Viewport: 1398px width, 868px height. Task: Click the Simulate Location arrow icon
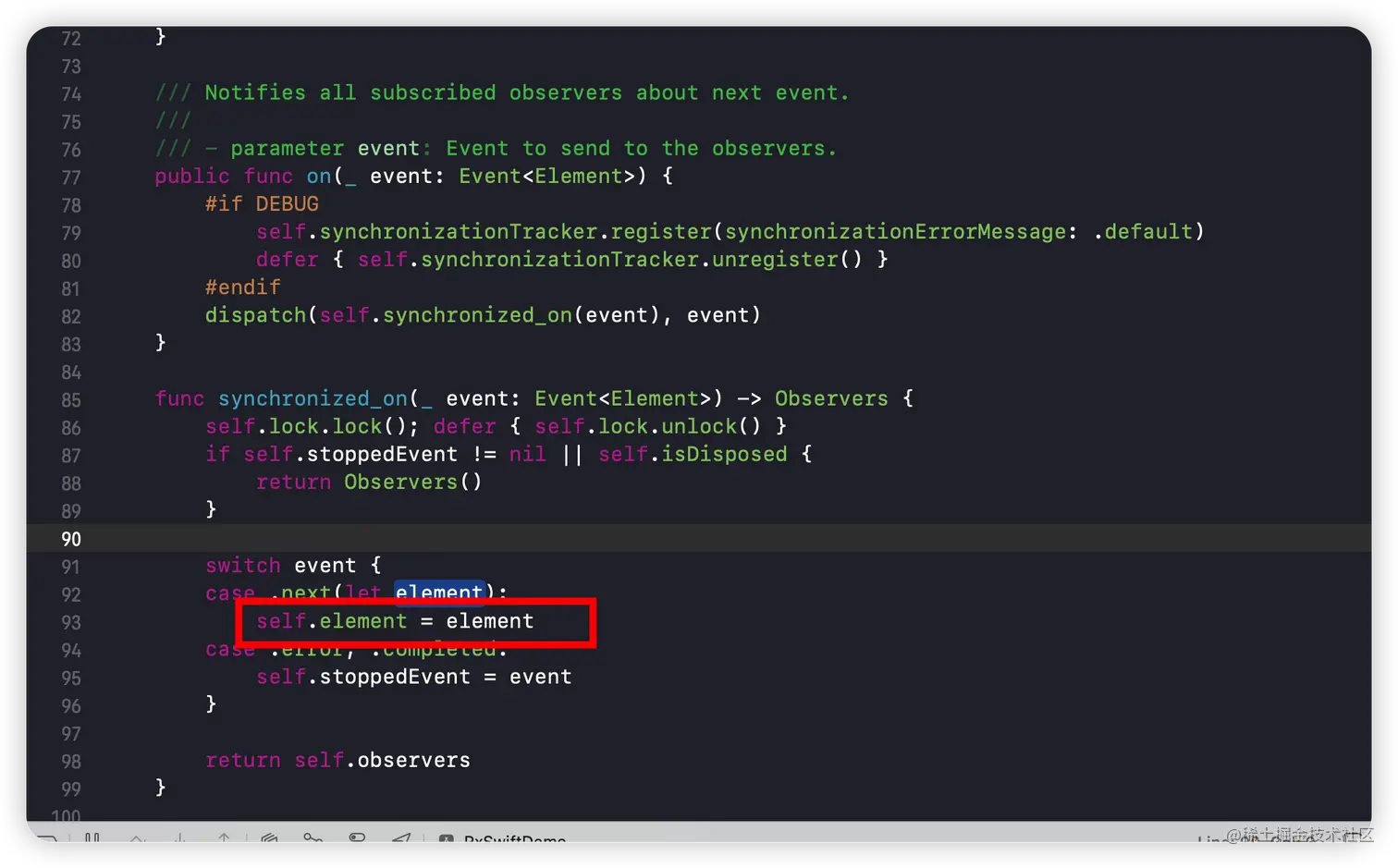tap(401, 837)
